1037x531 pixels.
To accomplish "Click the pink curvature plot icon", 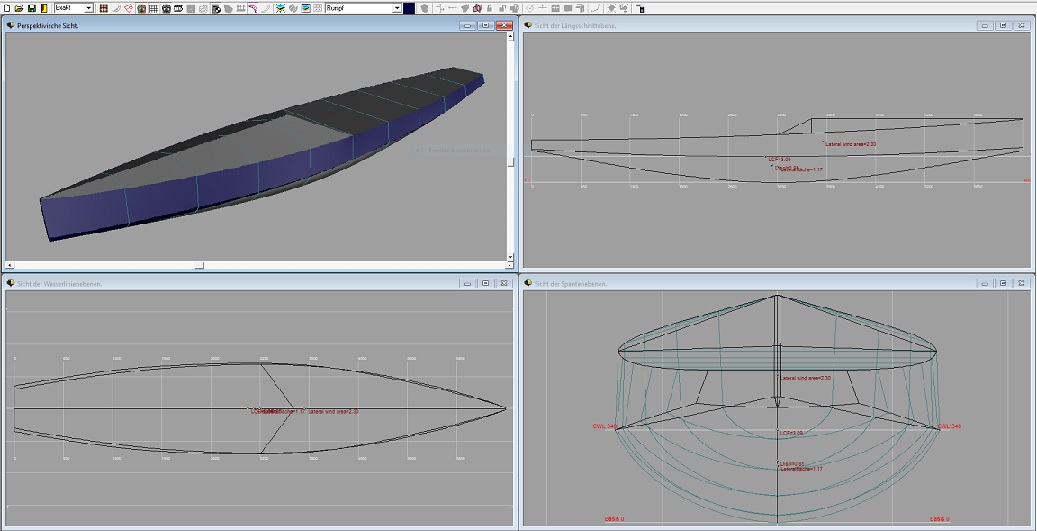I will pos(253,8).
